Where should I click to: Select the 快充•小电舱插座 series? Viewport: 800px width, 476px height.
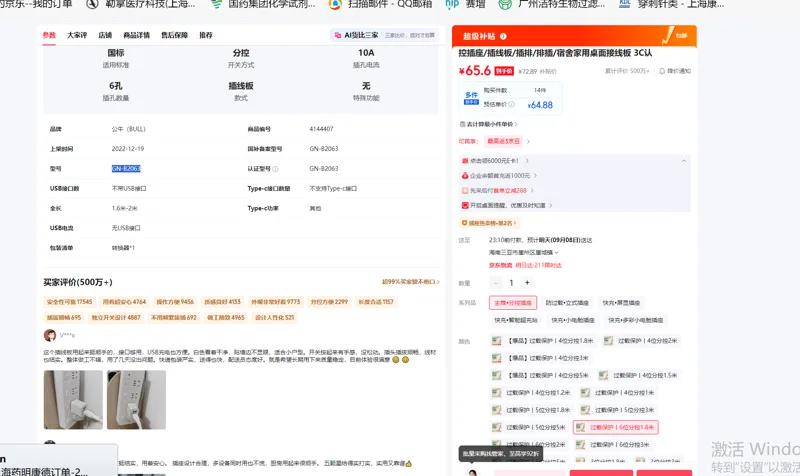572,320
